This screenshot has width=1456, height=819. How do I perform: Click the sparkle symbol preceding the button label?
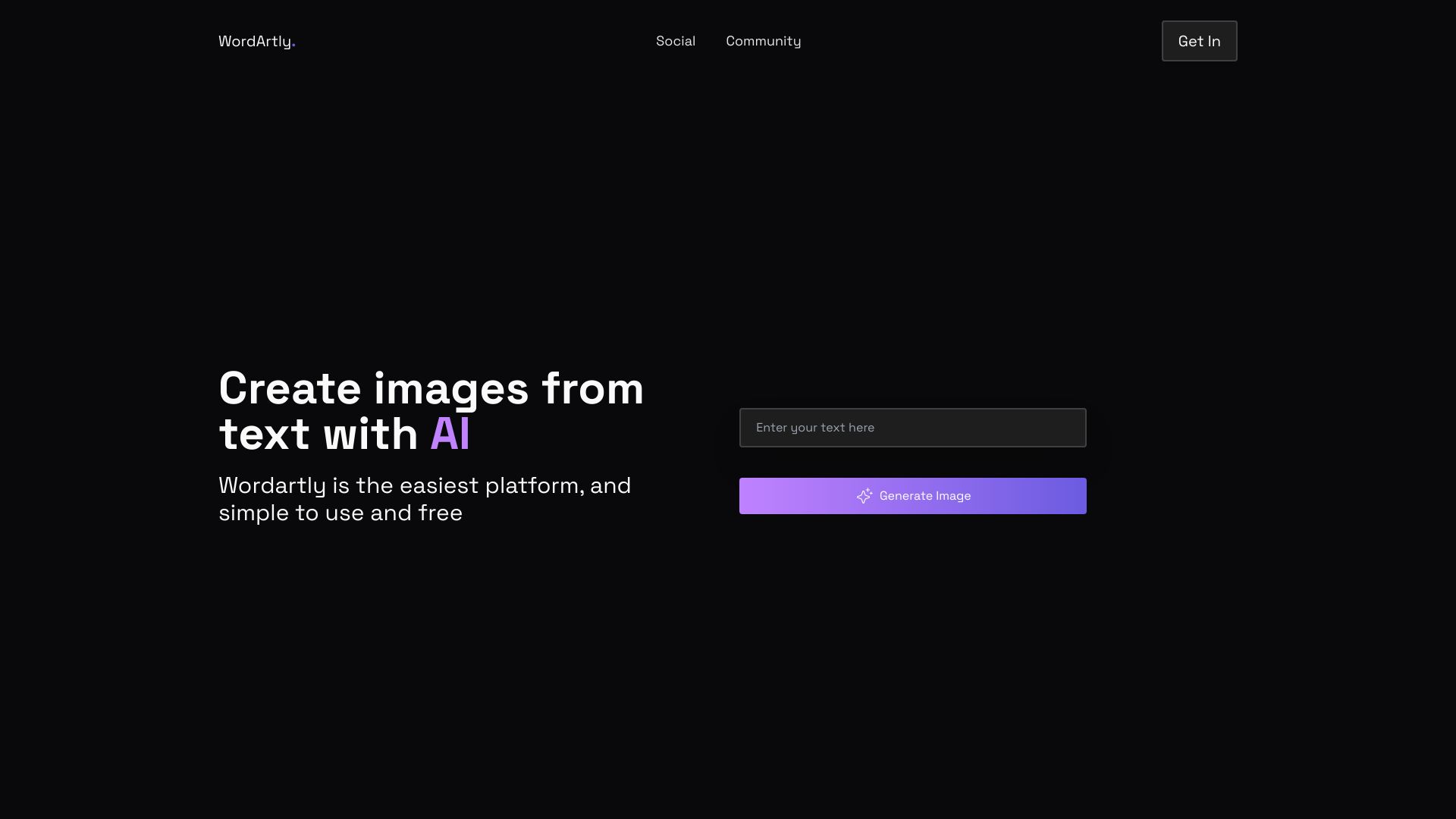click(865, 496)
